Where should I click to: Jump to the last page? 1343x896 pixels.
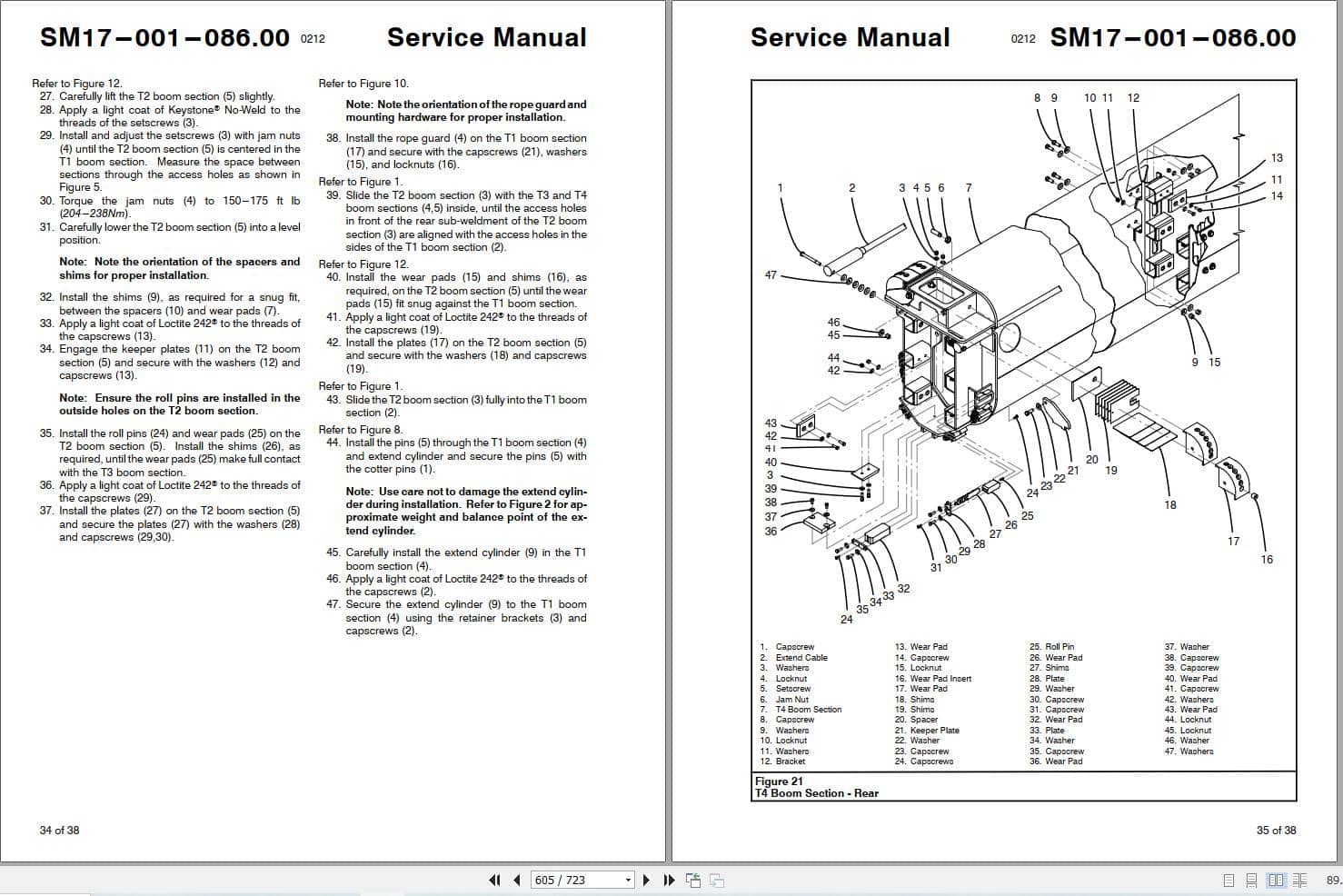point(669,880)
